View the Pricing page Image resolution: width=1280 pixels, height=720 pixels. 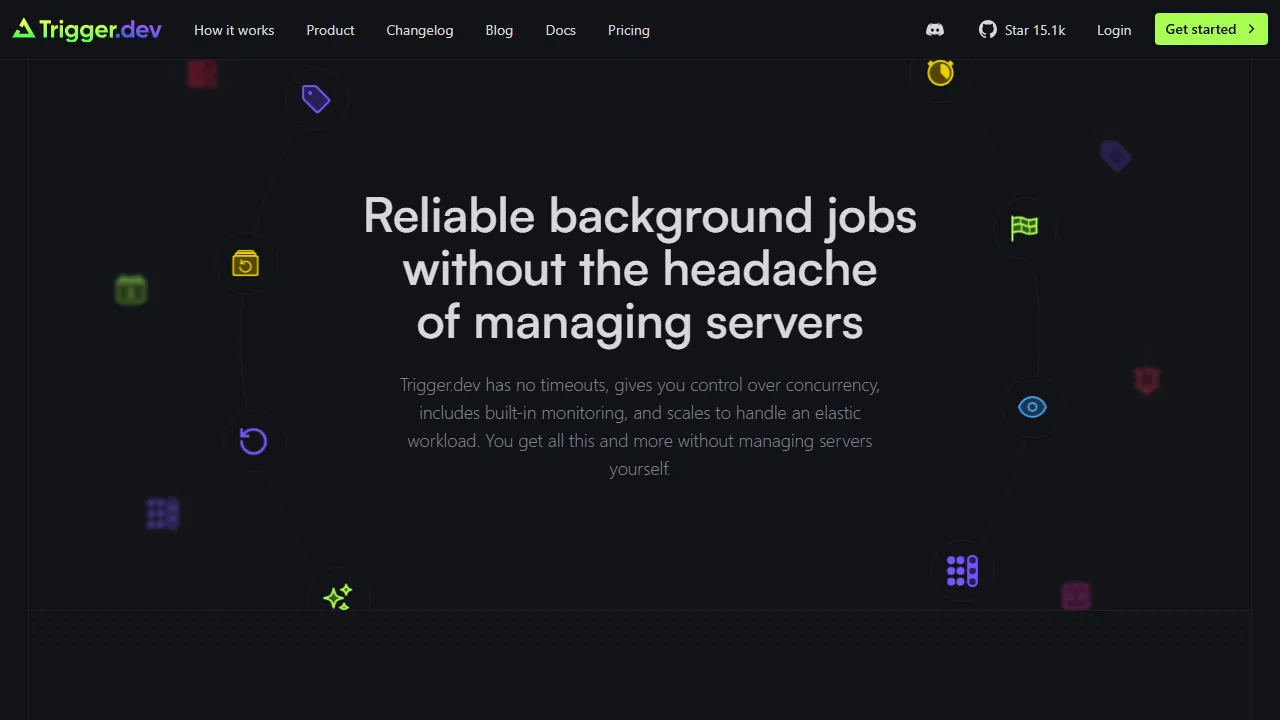[629, 30]
